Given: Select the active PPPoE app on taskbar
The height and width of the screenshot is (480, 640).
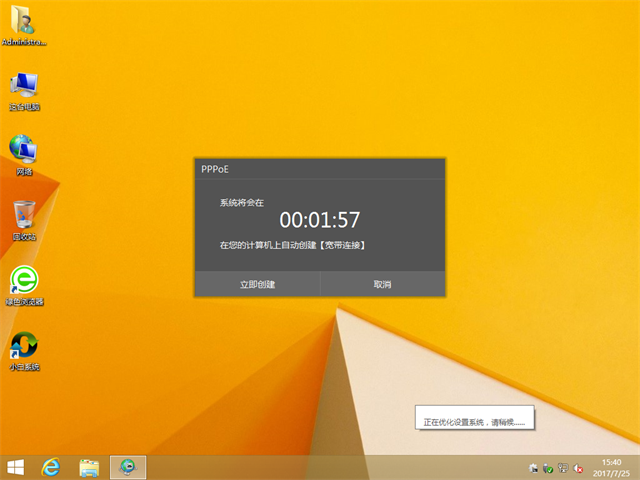Looking at the screenshot, I should pos(128,467).
